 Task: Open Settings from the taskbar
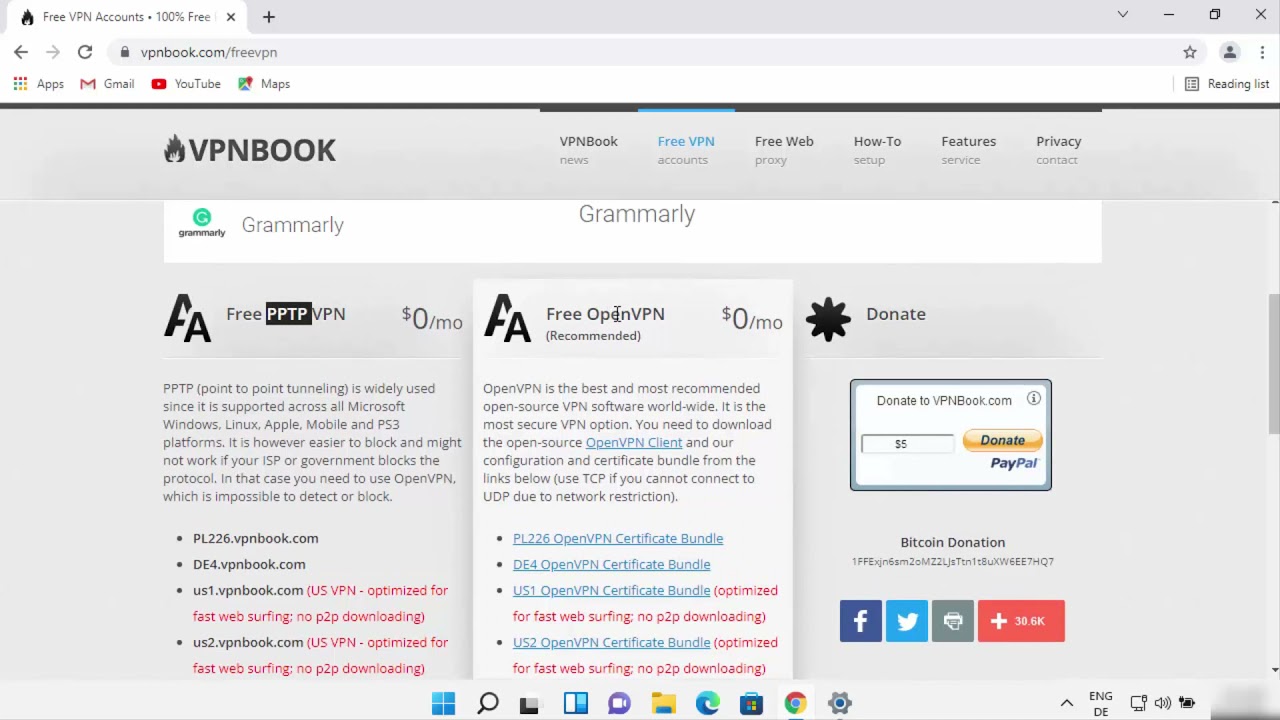click(840, 703)
